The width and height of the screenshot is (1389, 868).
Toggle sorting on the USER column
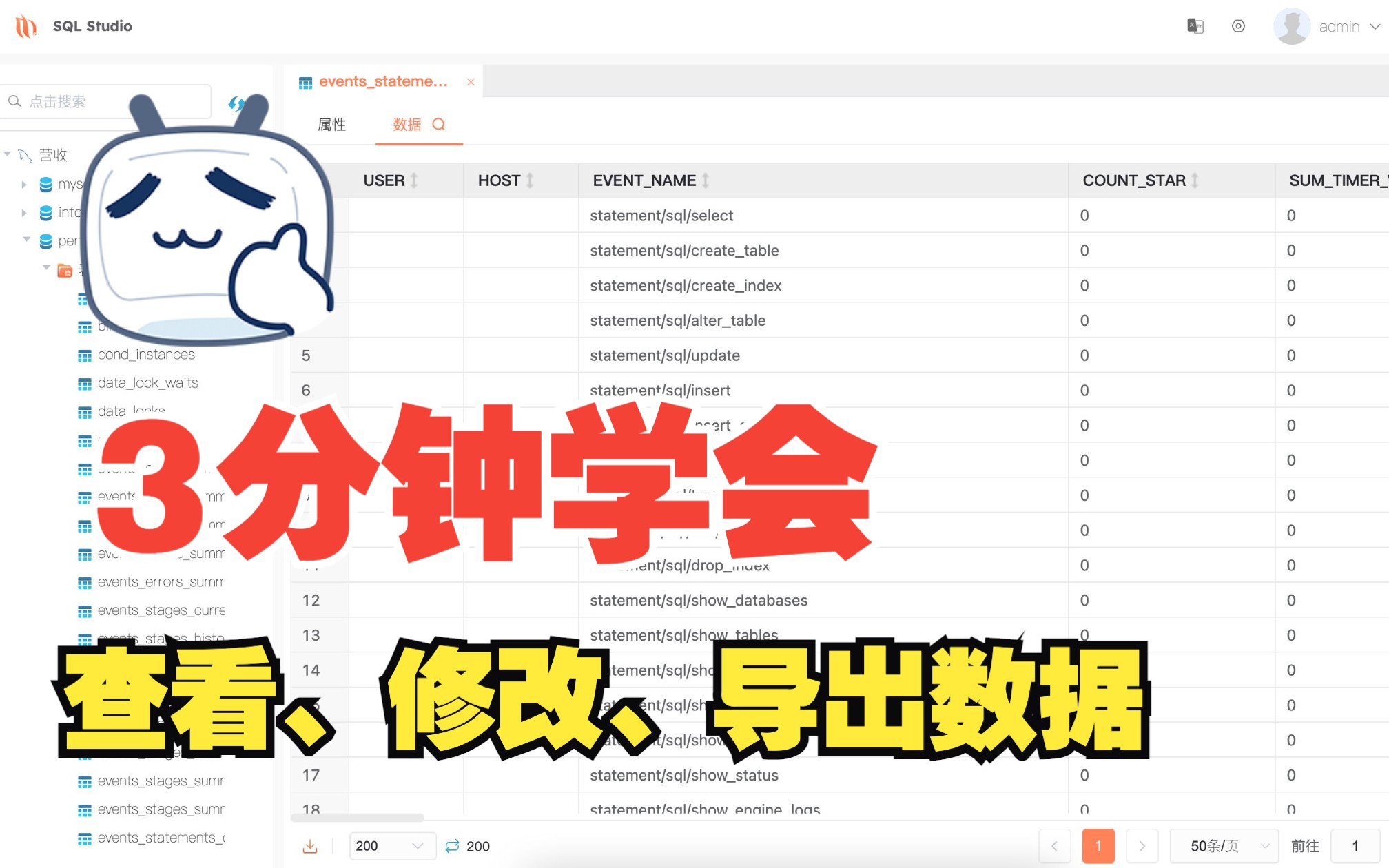click(414, 180)
